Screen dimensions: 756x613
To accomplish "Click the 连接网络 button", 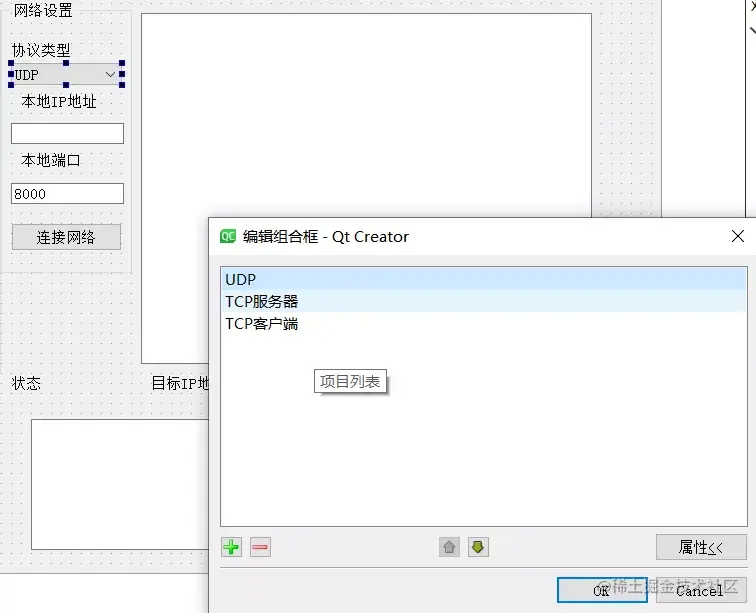I will pos(67,237).
